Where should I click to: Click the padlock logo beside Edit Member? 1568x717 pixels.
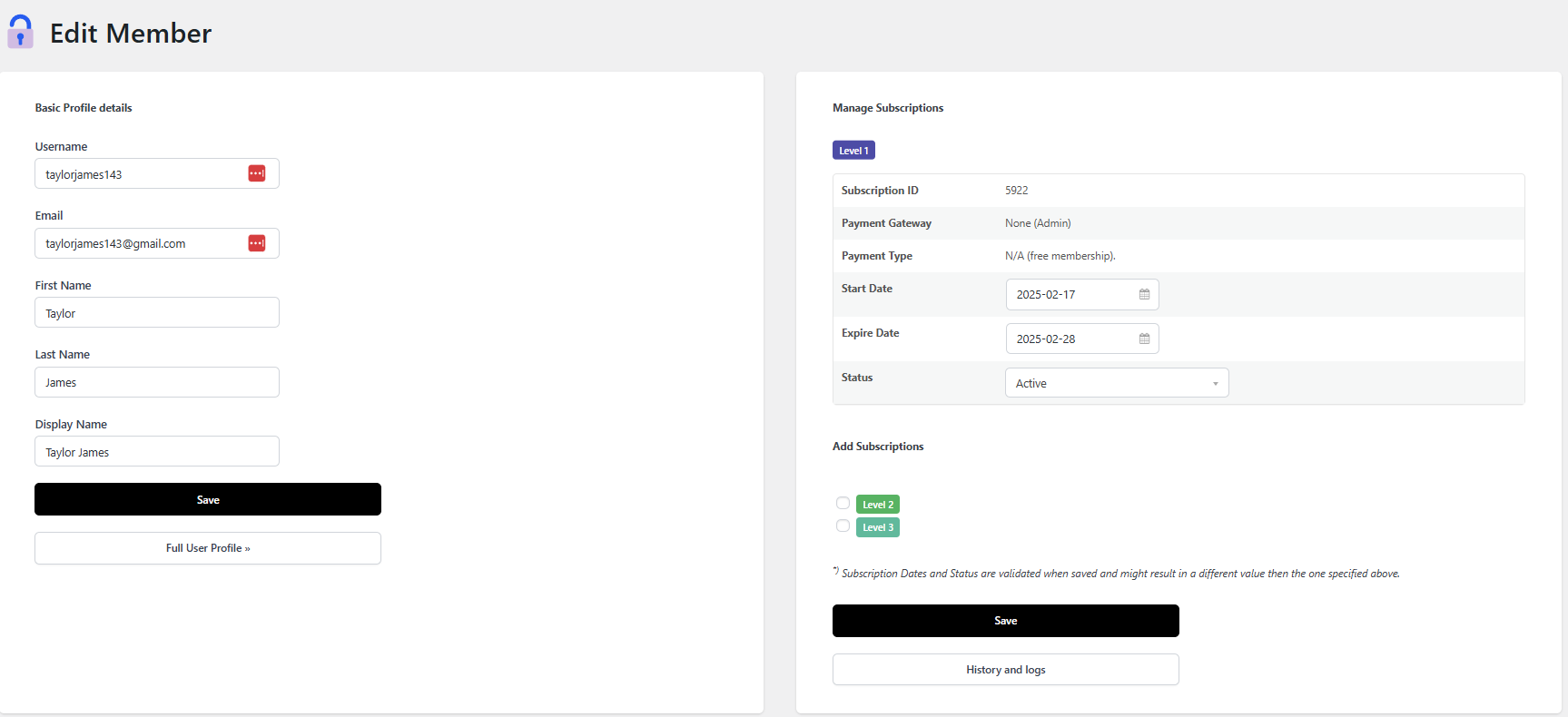[x=20, y=32]
